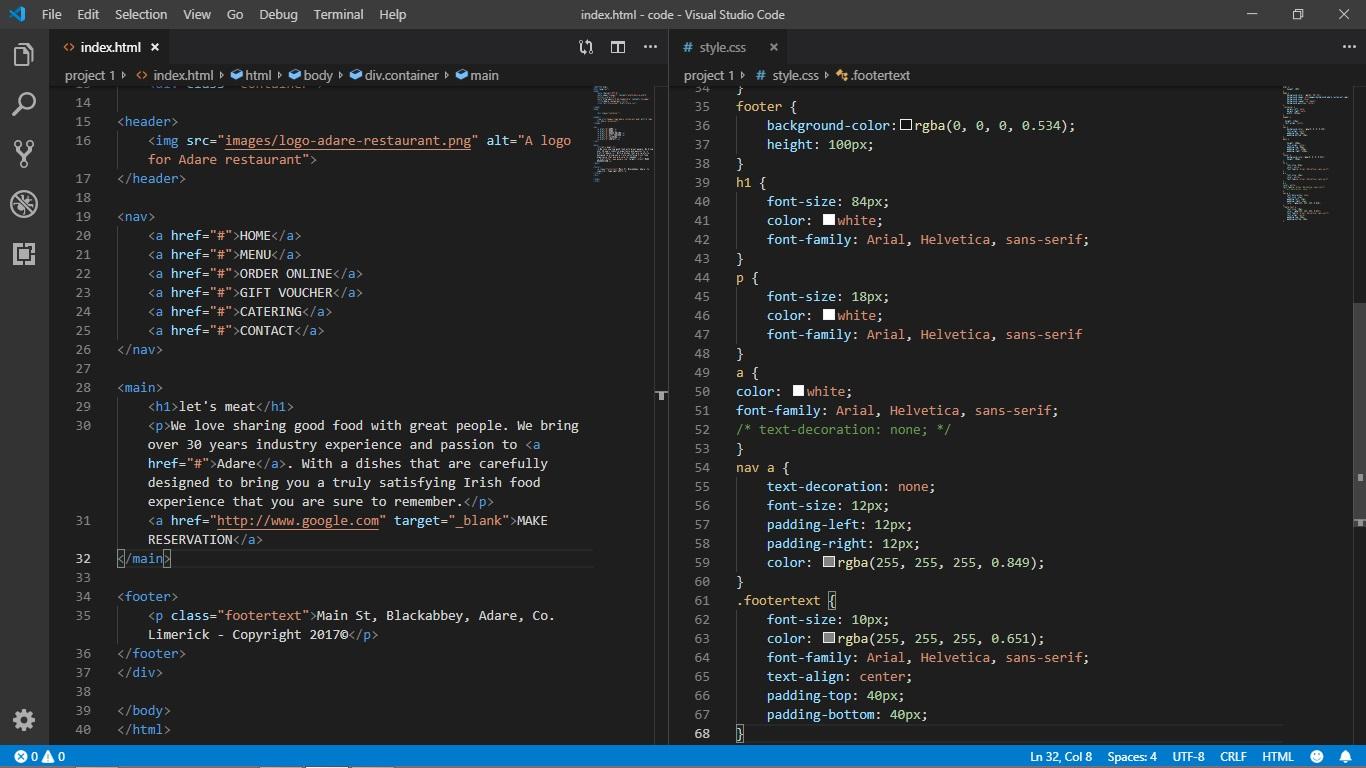Screen dimensions: 1366x768
Task: Click the 'a' rule white color swatch
Action: 798,391
